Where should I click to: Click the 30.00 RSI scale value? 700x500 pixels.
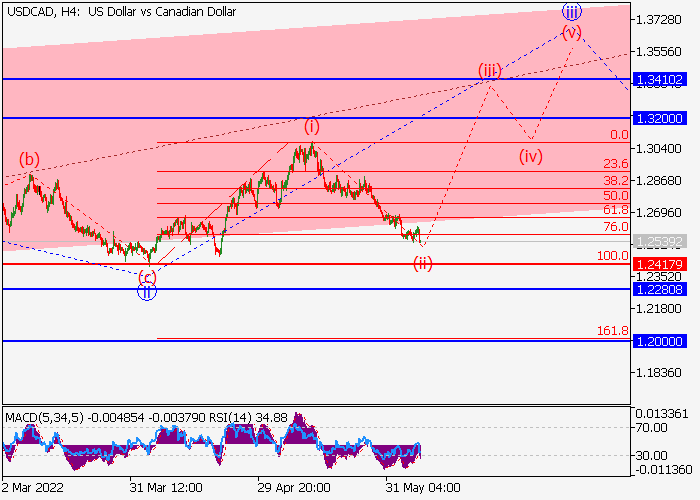(651, 456)
